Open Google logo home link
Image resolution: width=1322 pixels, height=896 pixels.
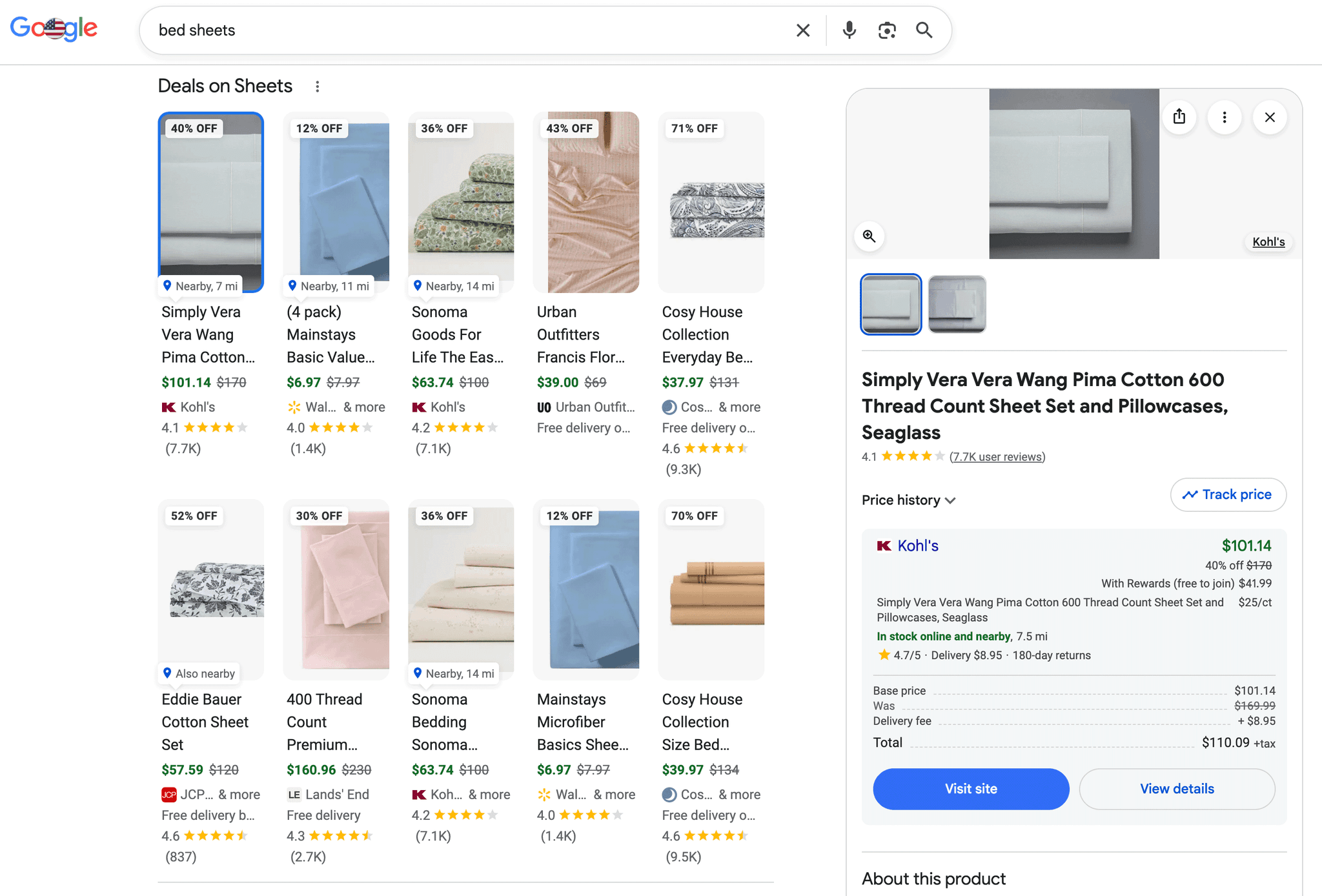coord(54,28)
